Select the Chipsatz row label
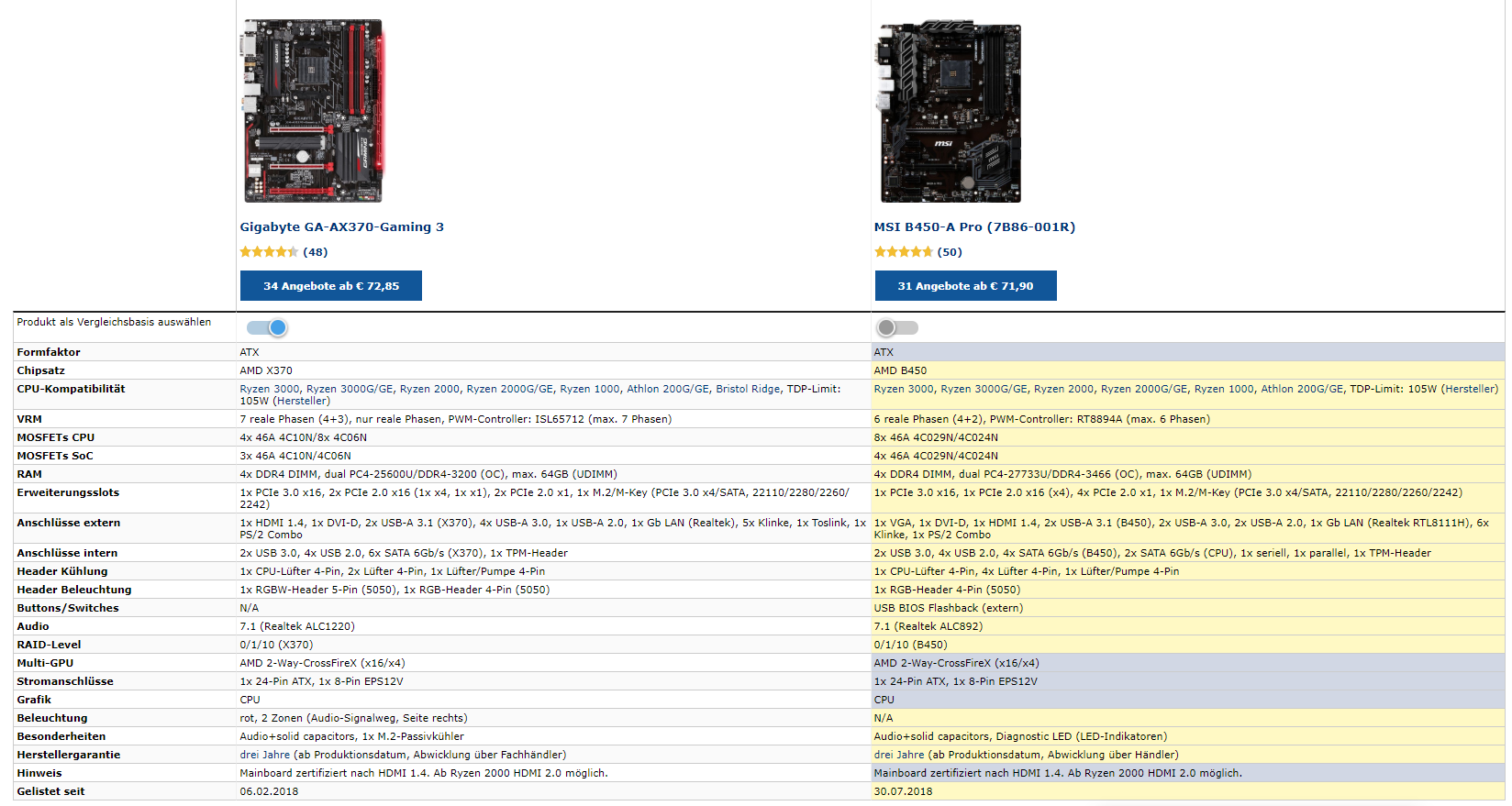Screen dimensions: 1512x806 41,370
